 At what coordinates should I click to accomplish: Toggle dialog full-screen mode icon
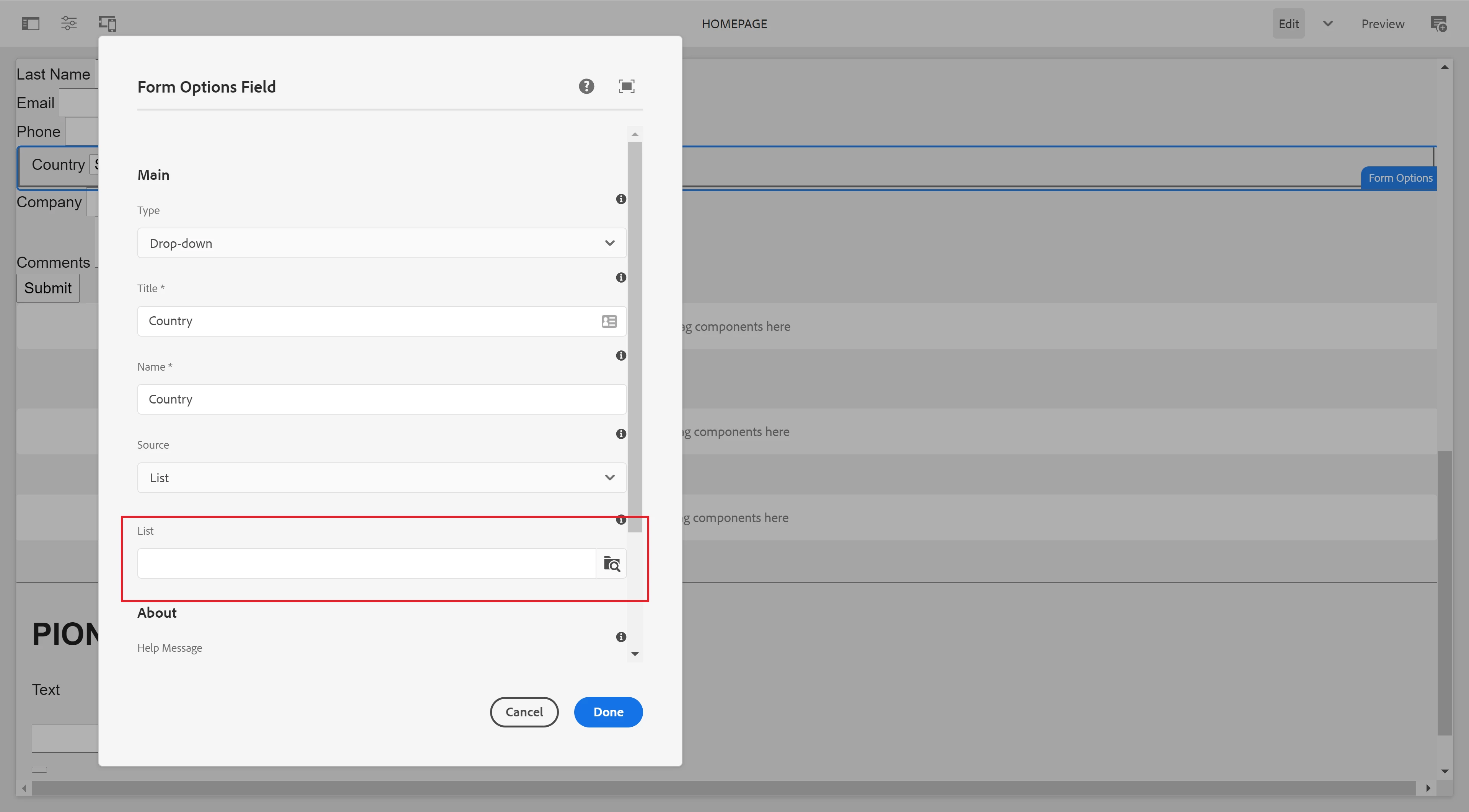click(627, 86)
